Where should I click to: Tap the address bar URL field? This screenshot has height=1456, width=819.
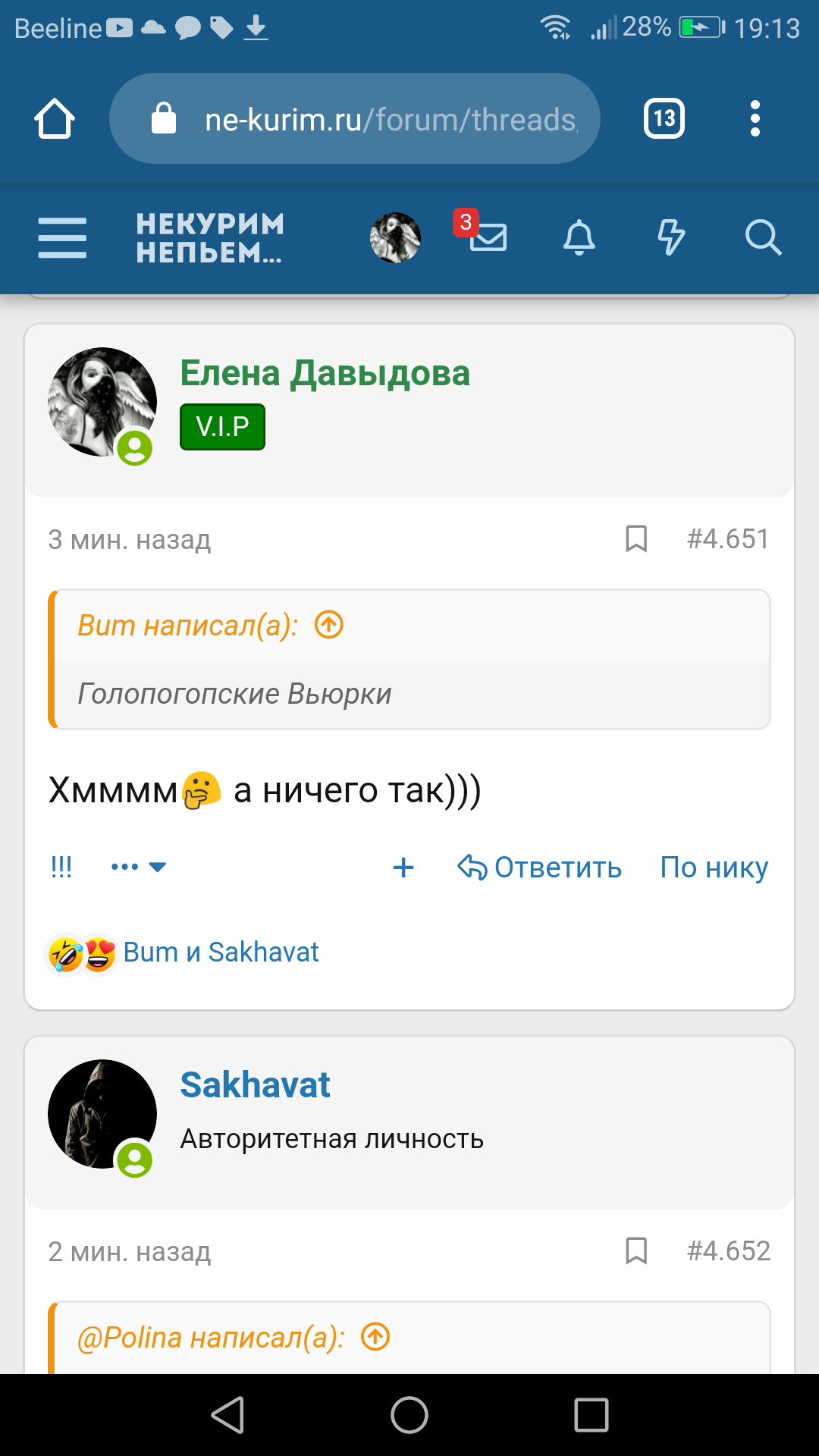coord(379,119)
